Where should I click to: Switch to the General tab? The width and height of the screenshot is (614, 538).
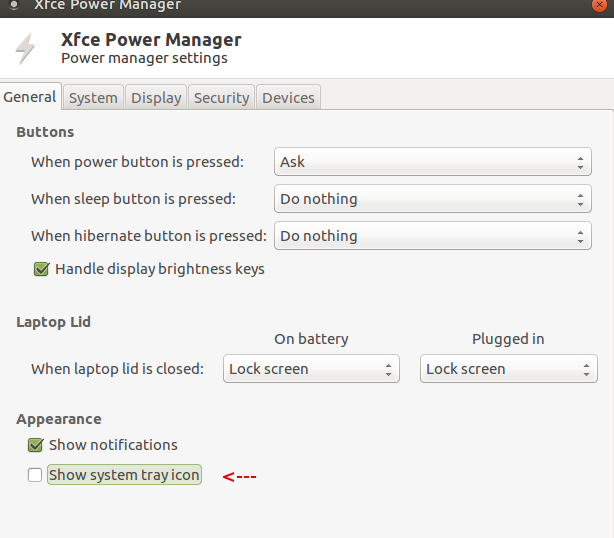[30, 97]
